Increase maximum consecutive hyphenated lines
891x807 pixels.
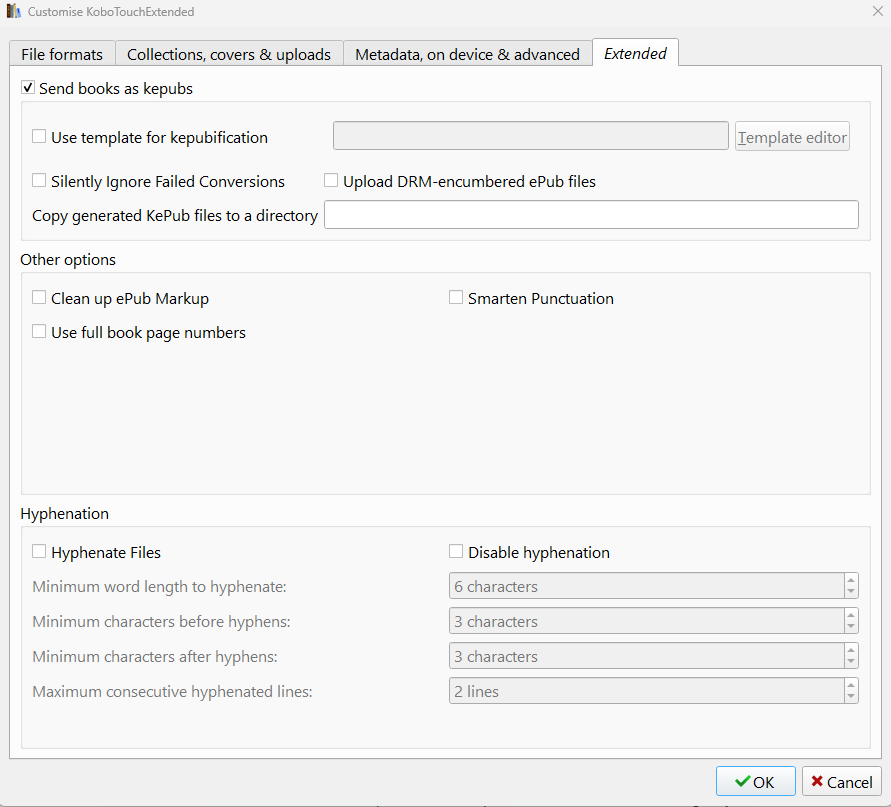coord(851,685)
